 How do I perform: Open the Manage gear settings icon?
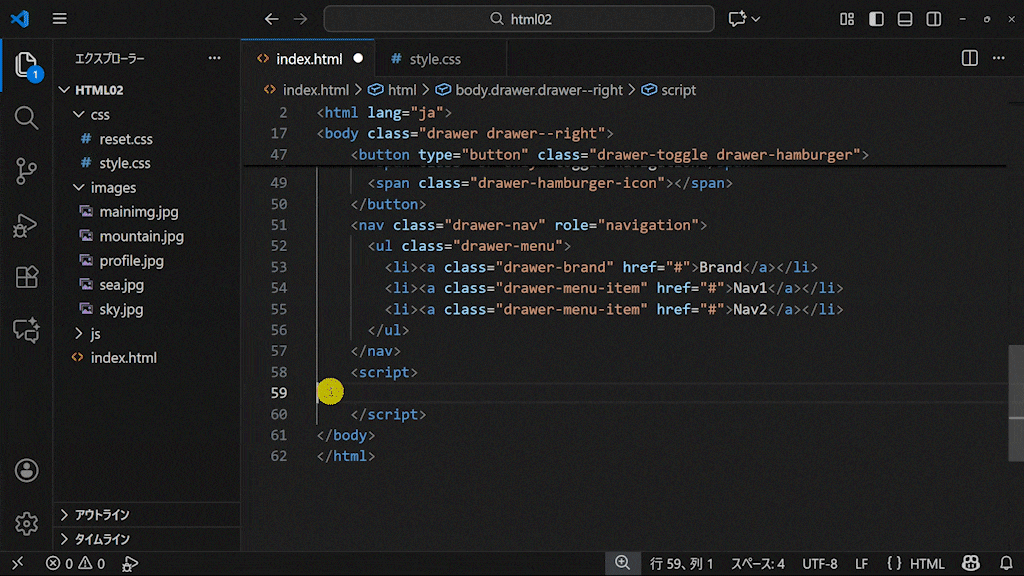click(26, 523)
